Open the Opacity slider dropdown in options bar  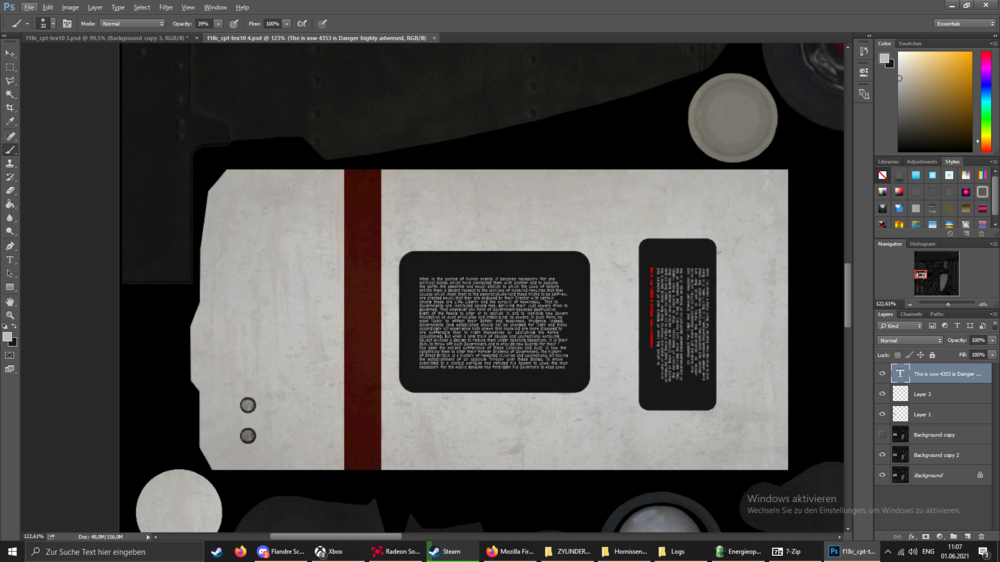(x=218, y=24)
